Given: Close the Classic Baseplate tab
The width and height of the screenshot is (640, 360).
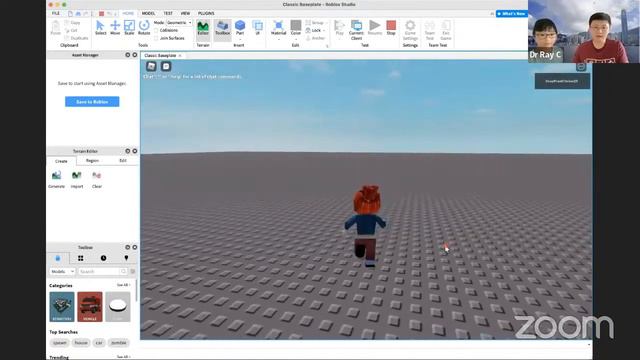Looking at the screenshot, I should tap(180, 56).
